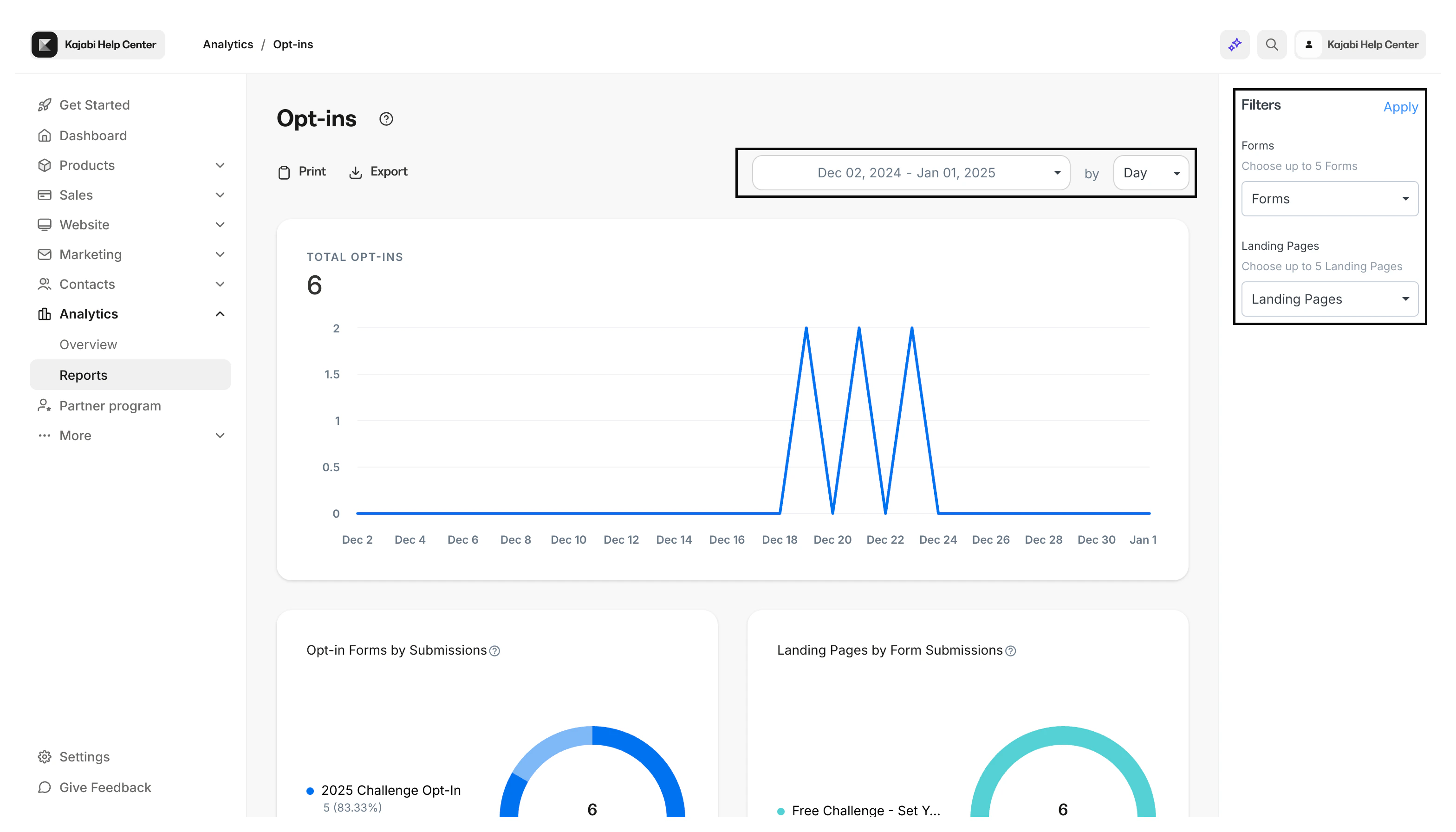Switch to the Overview report page

(88, 344)
